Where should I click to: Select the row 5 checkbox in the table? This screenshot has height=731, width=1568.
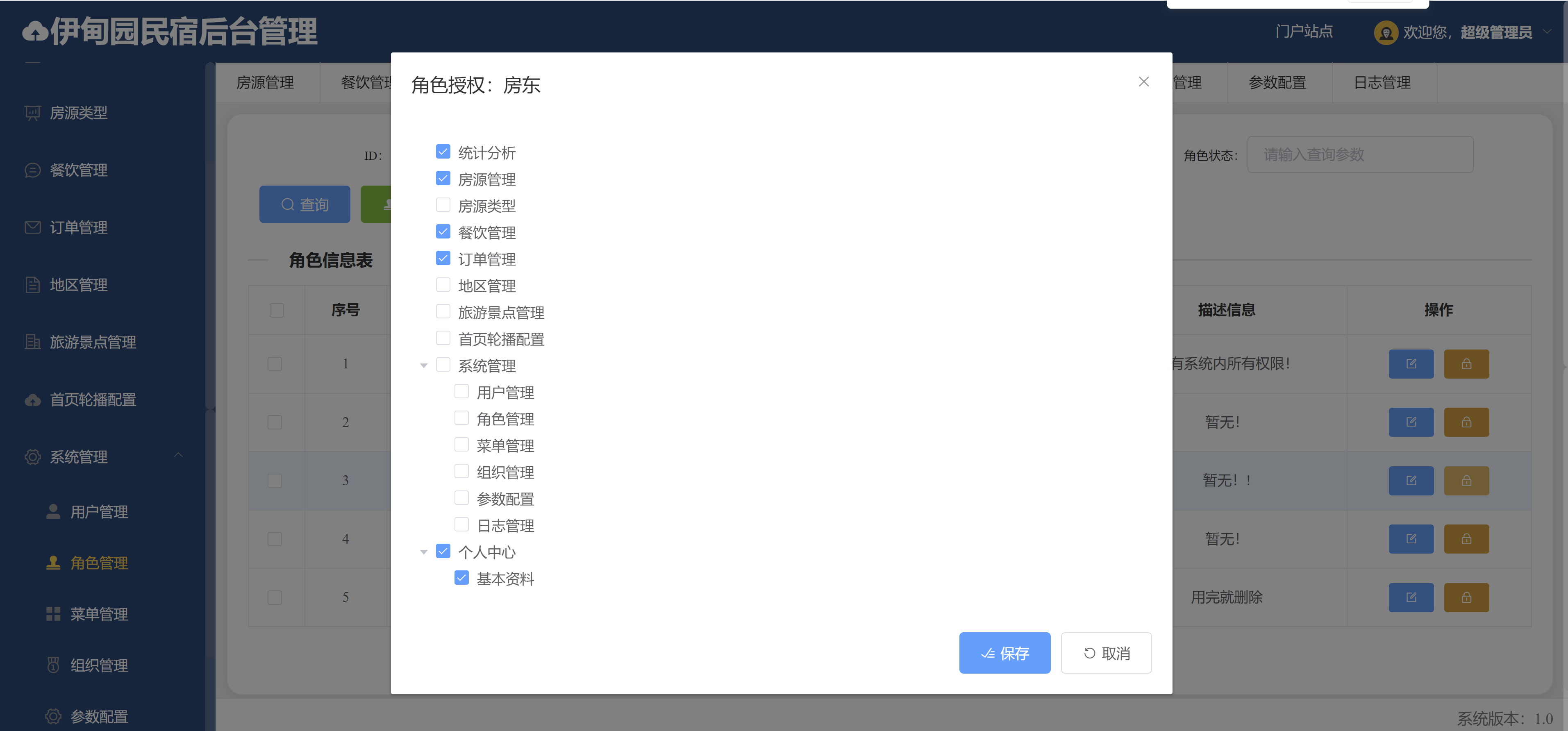tap(275, 597)
